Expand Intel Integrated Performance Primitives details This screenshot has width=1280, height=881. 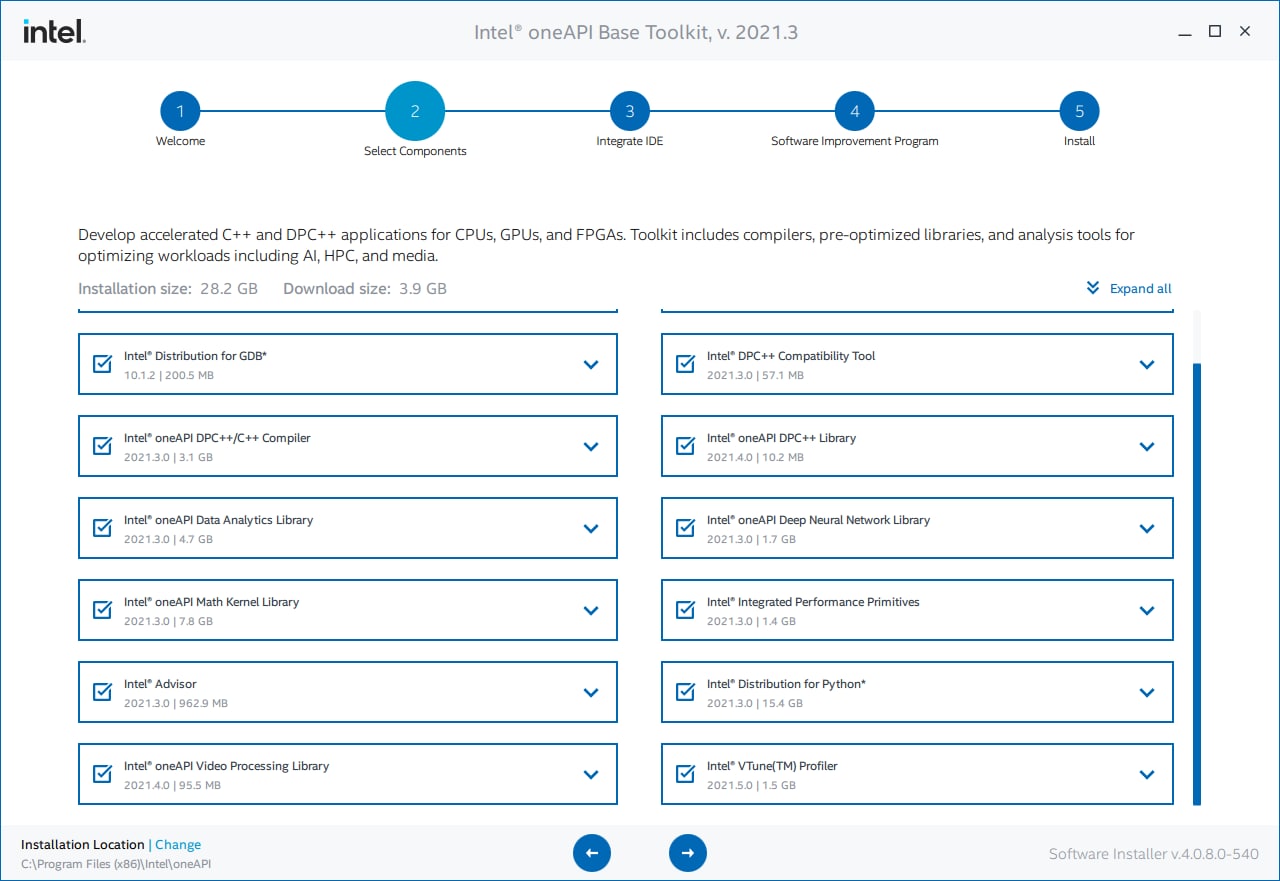1147,611
